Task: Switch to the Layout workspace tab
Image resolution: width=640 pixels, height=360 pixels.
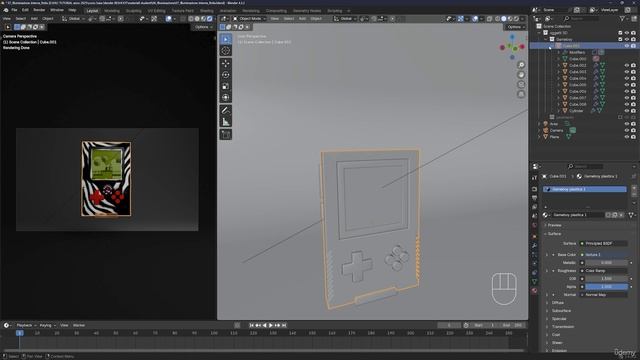Action: click(92, 11)
